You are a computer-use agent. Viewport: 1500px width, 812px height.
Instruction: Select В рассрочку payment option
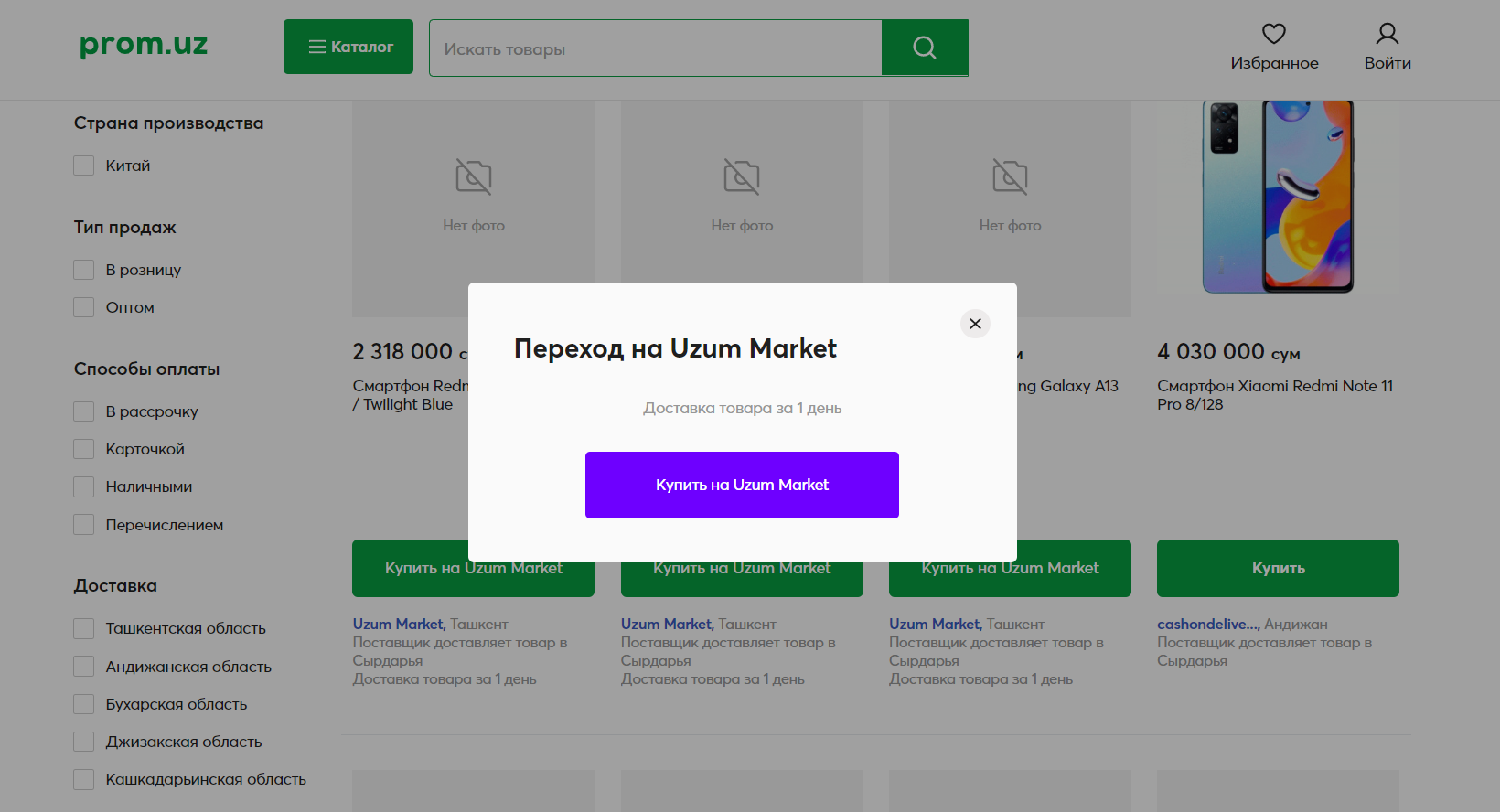coord(84,411)
